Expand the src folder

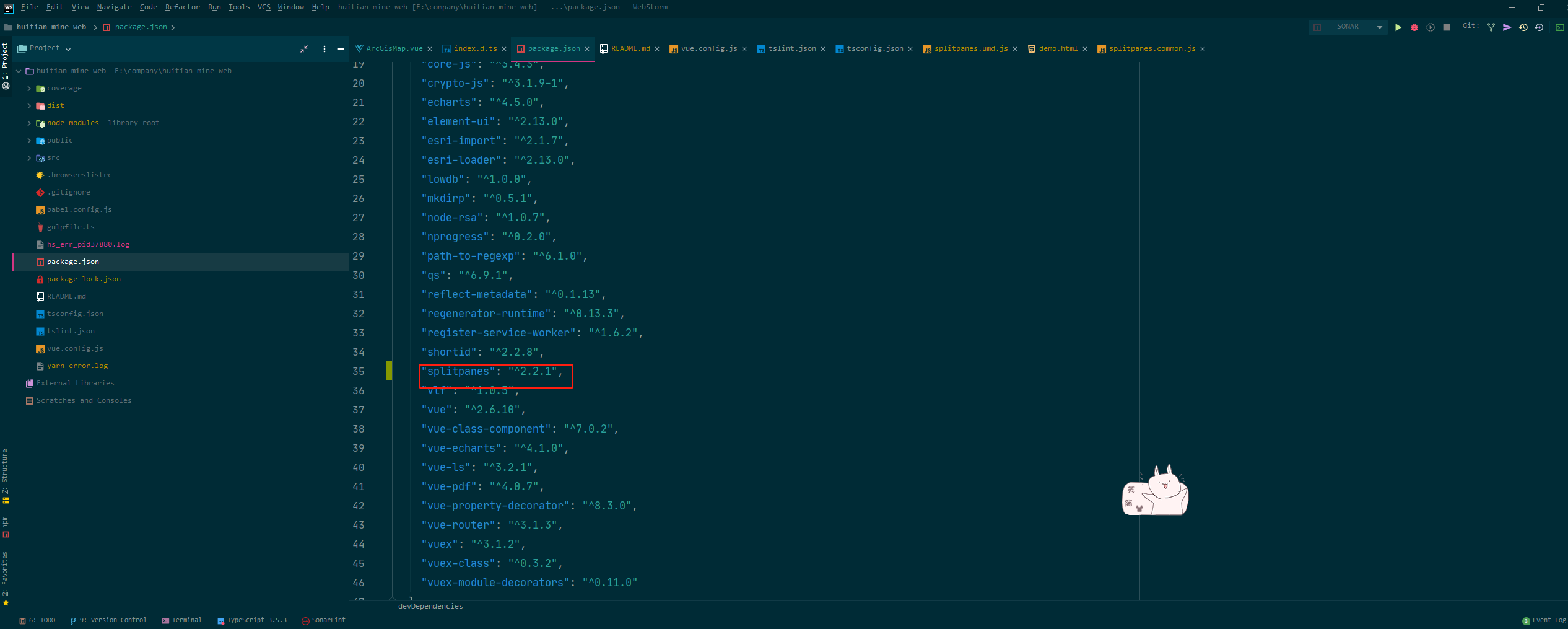29,158
